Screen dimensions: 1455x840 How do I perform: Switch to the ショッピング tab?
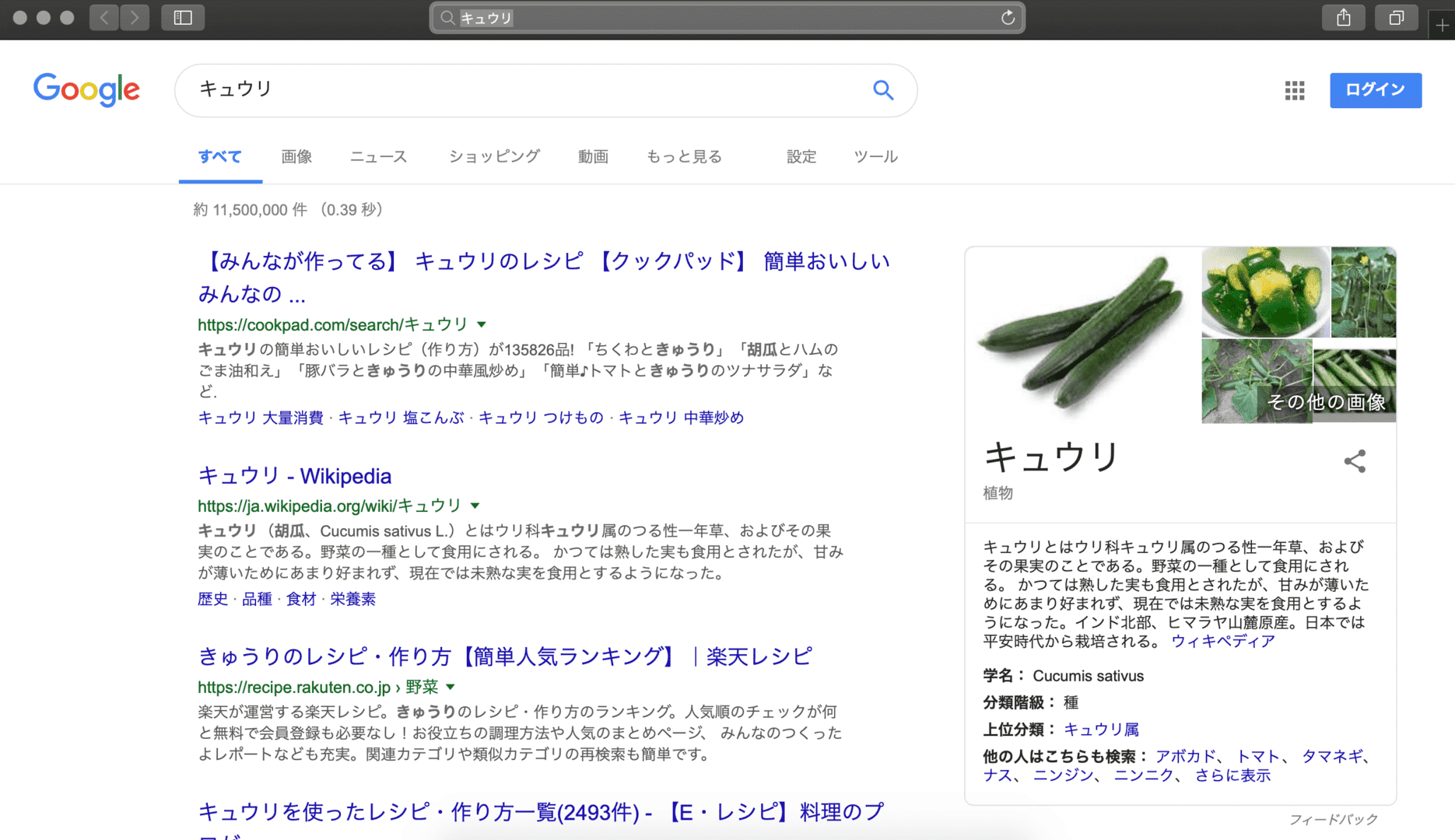494,156
